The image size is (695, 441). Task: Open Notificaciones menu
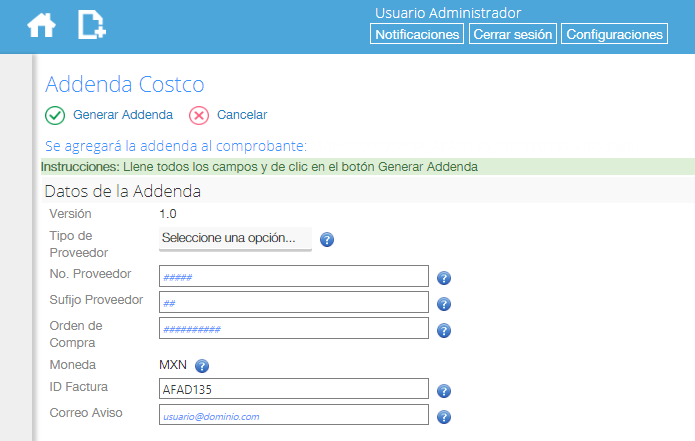[x=417, y=34]
